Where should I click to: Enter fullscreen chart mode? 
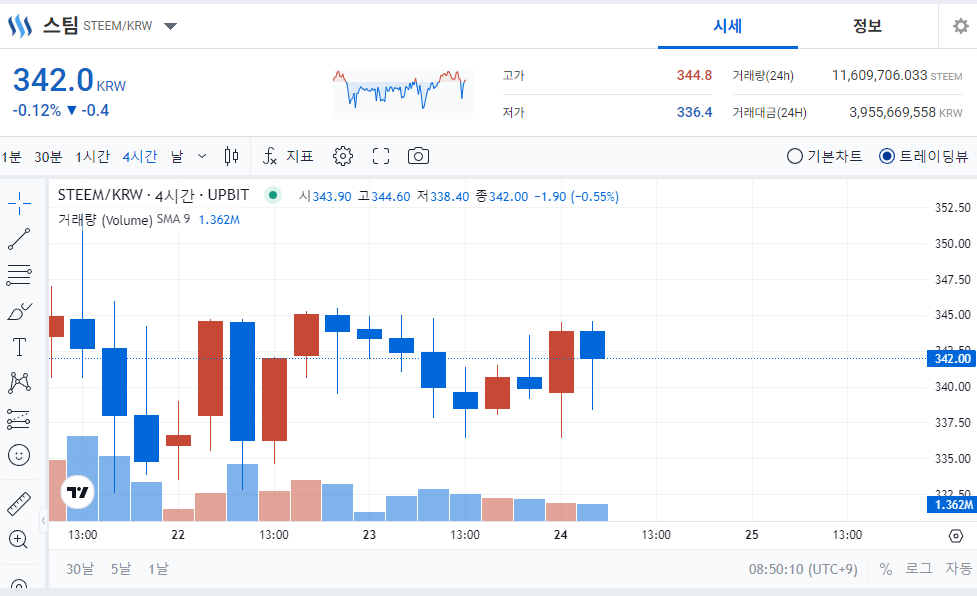coord(381,156)
